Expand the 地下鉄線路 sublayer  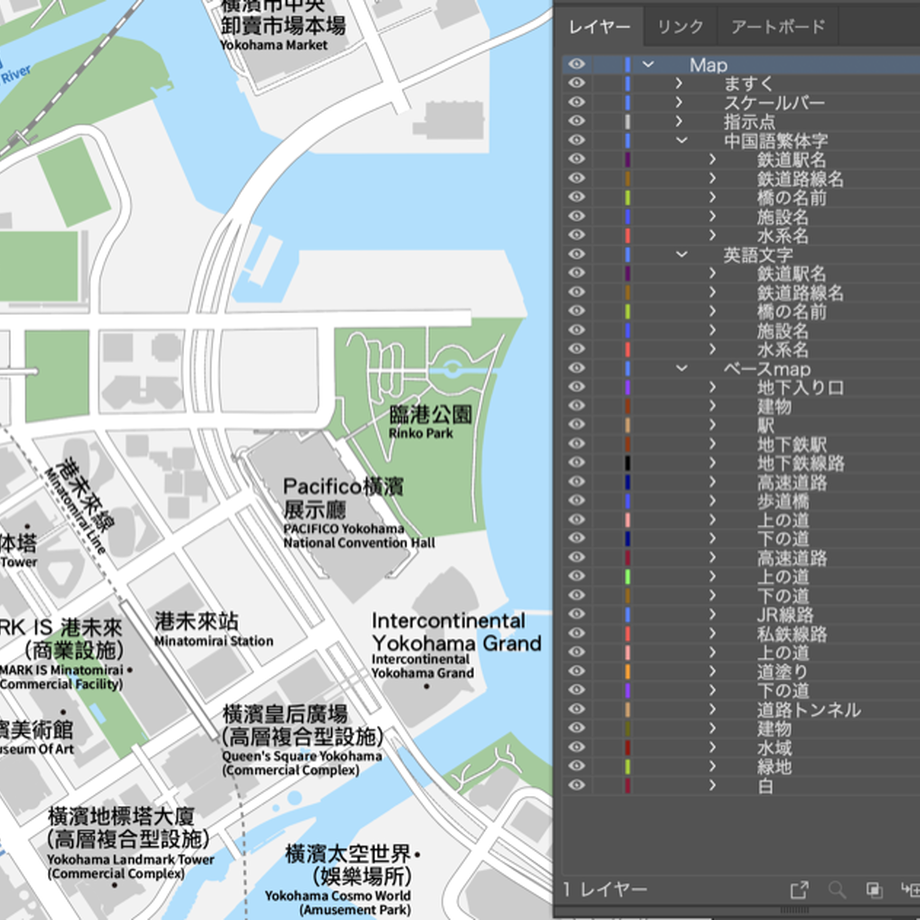pyautogui.click(x=712, y=462)
